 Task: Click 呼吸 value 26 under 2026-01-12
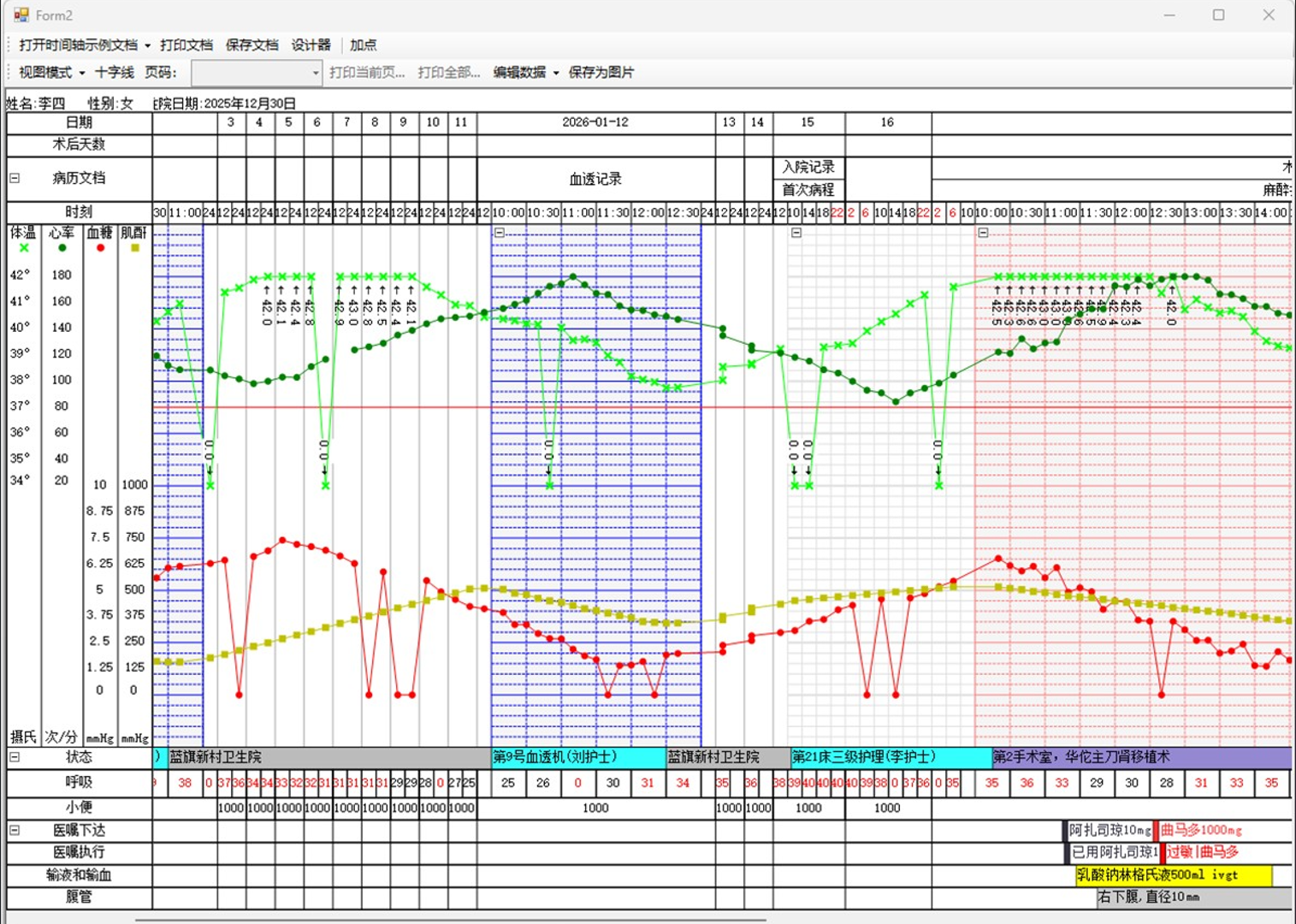tap(543, 783)
